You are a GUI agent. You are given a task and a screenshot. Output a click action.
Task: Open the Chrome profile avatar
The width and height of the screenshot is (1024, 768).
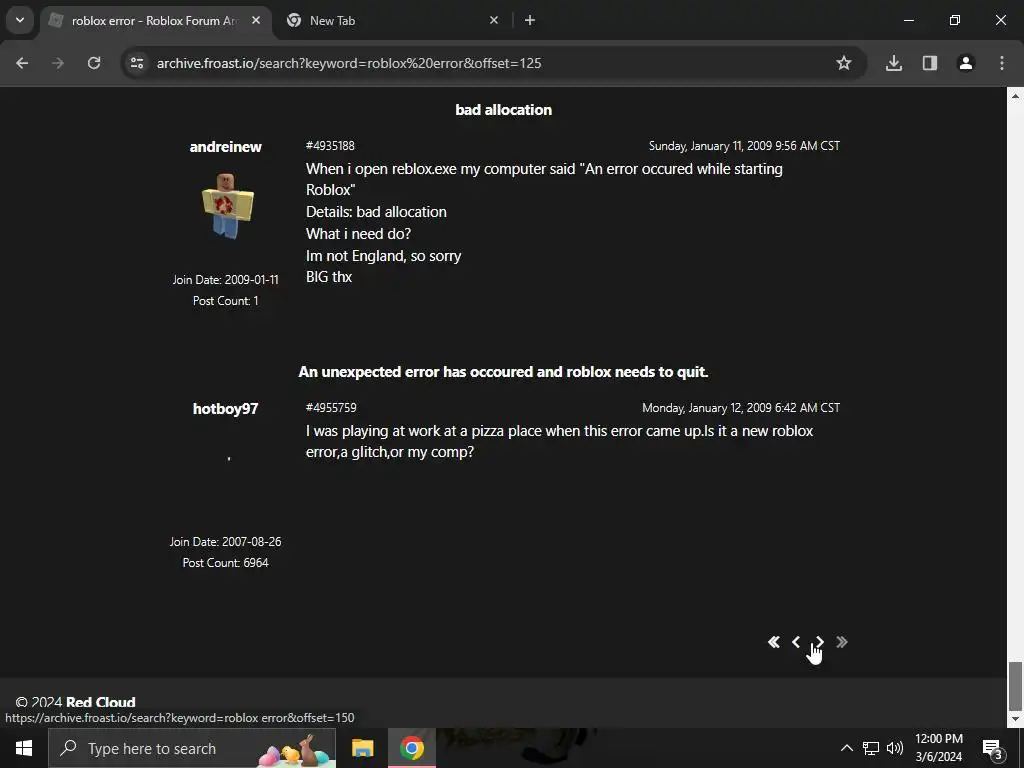point(966,63)
